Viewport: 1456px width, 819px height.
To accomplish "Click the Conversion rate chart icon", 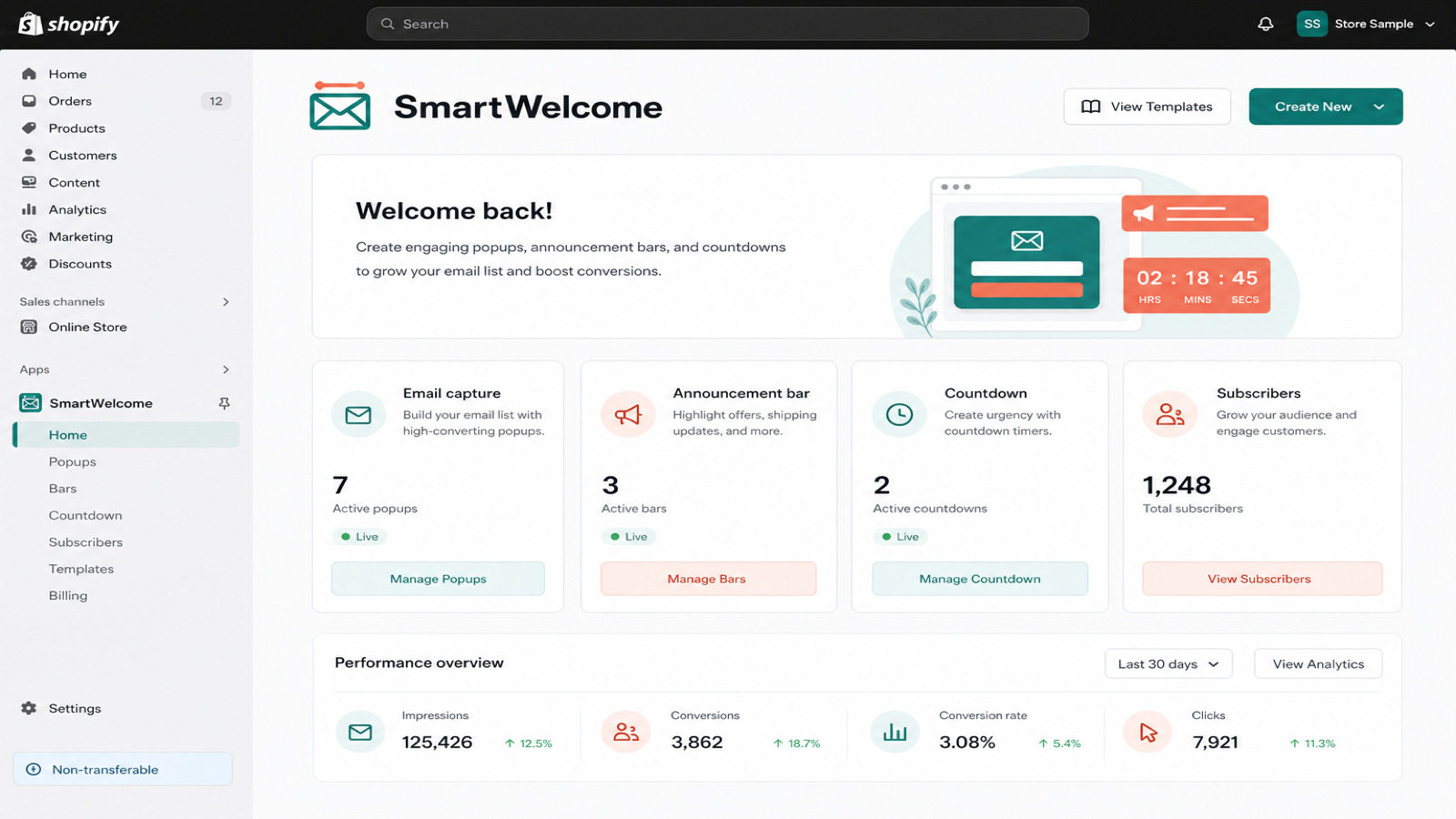I will 895,732.
